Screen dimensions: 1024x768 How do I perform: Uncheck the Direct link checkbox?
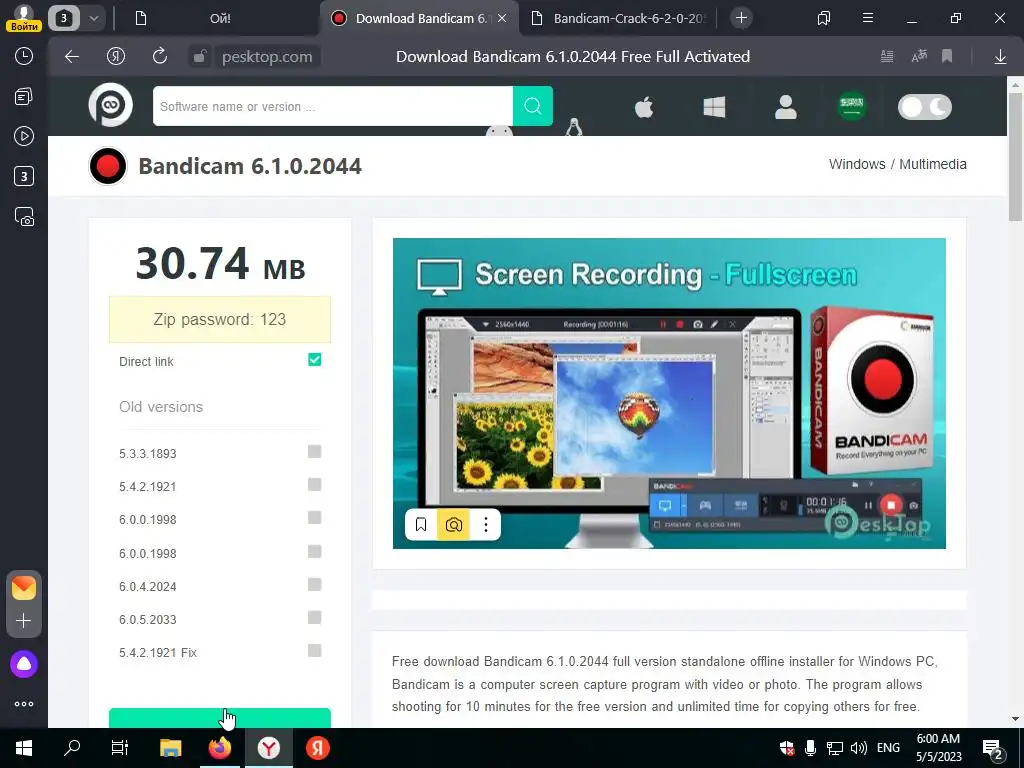pyautogui.click(x=315, y=360)
